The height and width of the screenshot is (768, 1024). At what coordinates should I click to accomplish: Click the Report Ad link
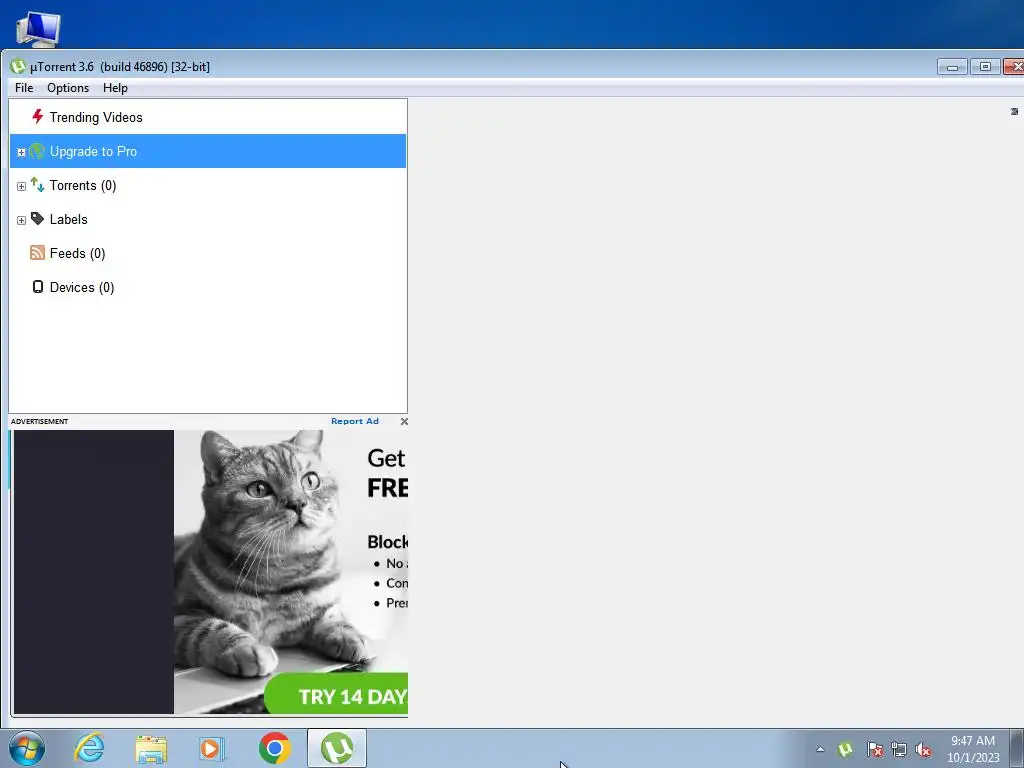tap(355, 421)
